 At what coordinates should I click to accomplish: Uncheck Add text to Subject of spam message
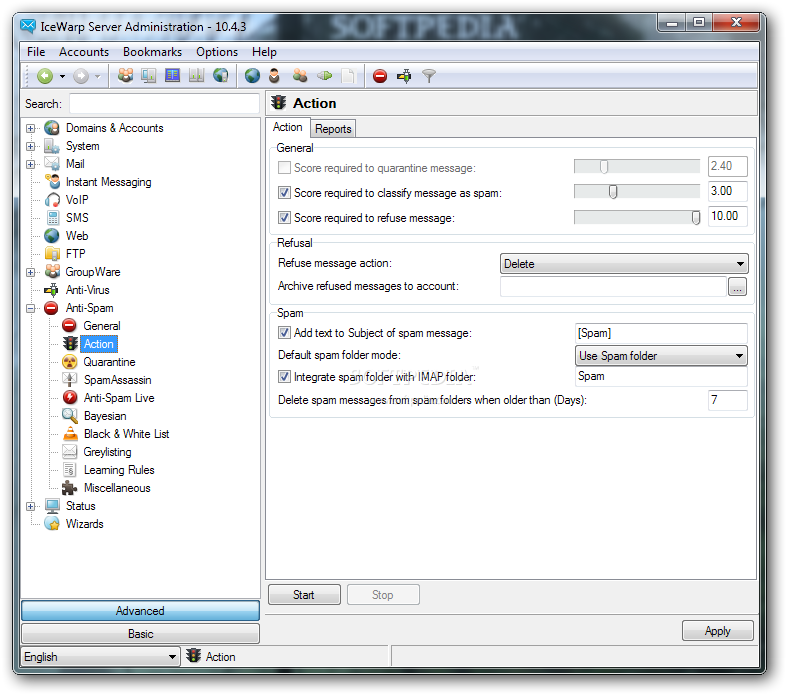(x=284, y=333)
